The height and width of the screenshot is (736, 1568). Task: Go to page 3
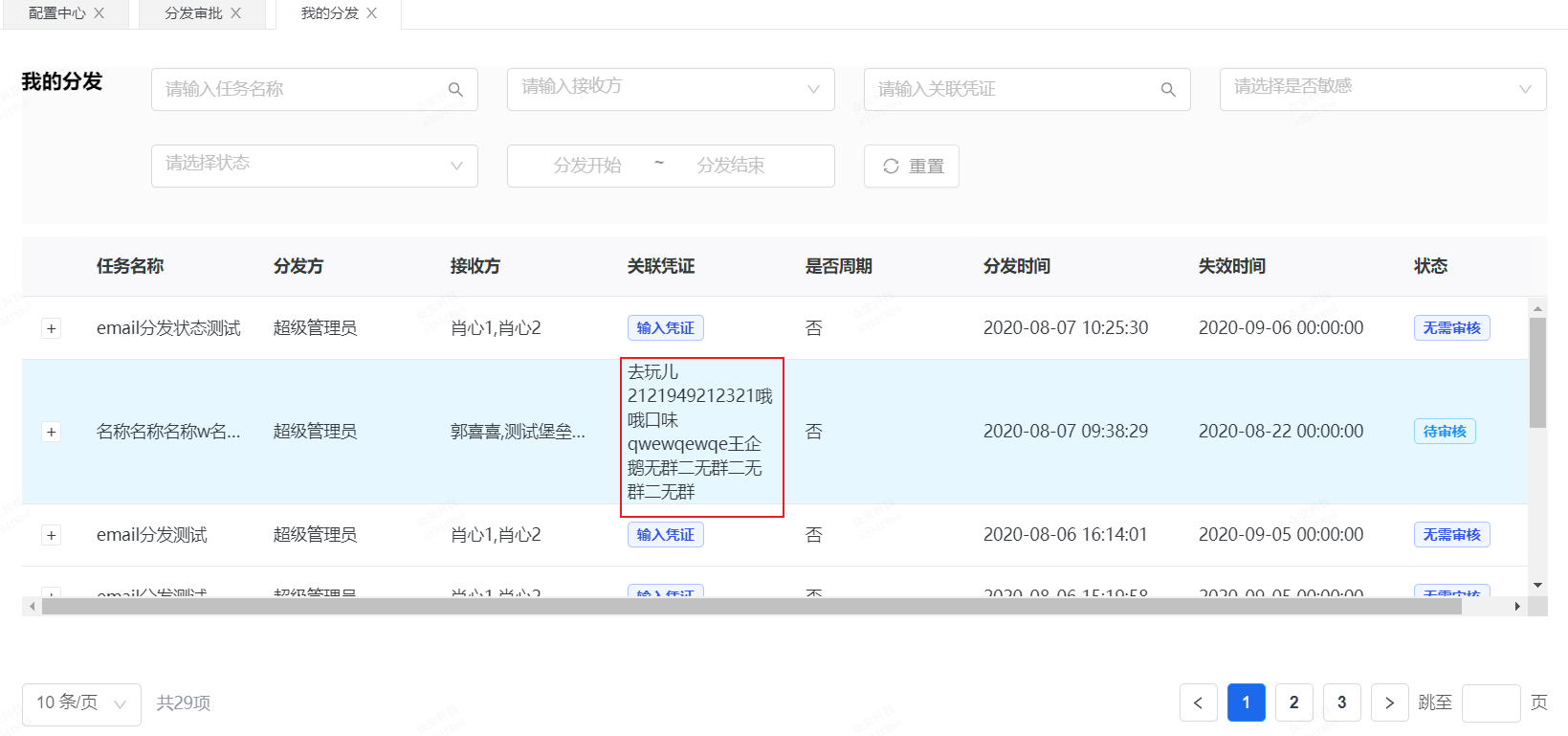coord(1342,703)
